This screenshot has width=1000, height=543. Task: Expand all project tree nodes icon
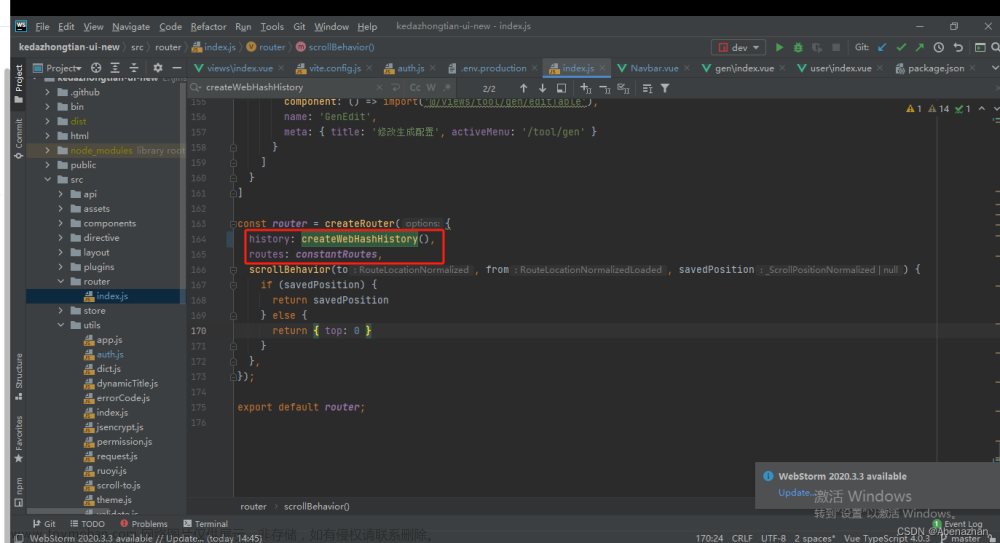tap(115, 68)
